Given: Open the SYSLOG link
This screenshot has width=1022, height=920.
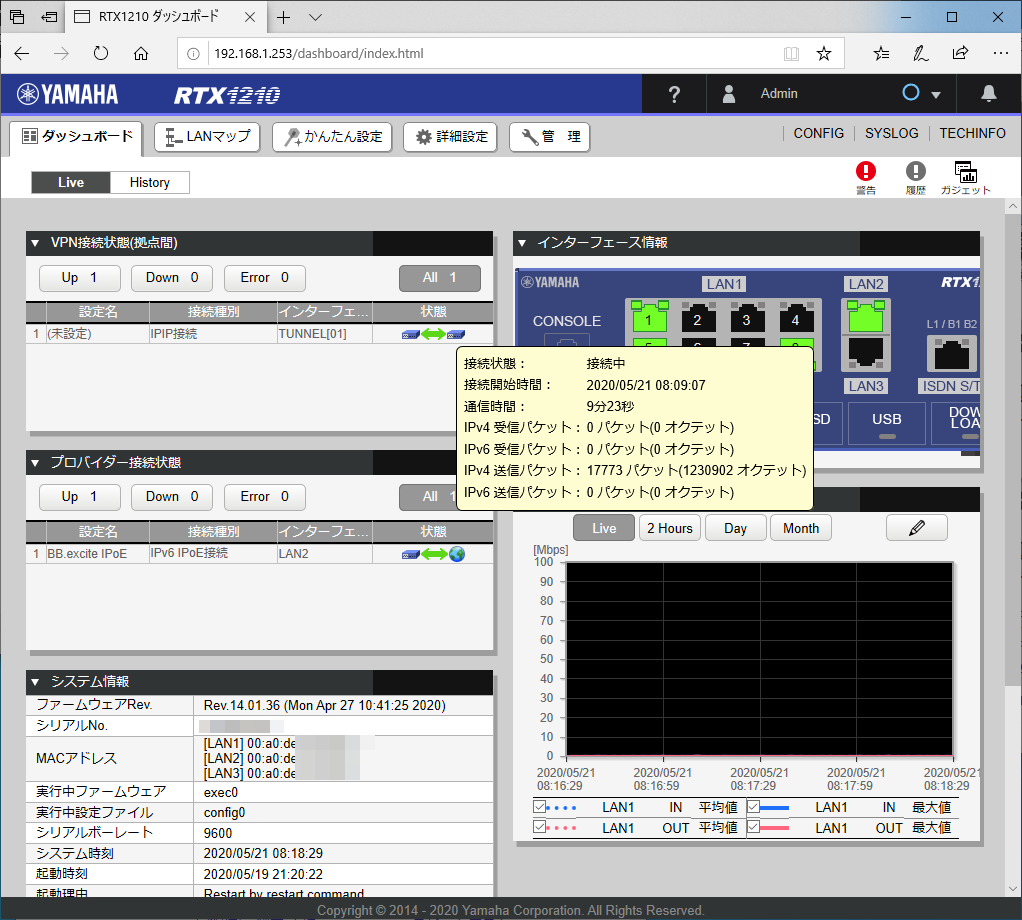Looking at the screenshot, I should 892,133.
